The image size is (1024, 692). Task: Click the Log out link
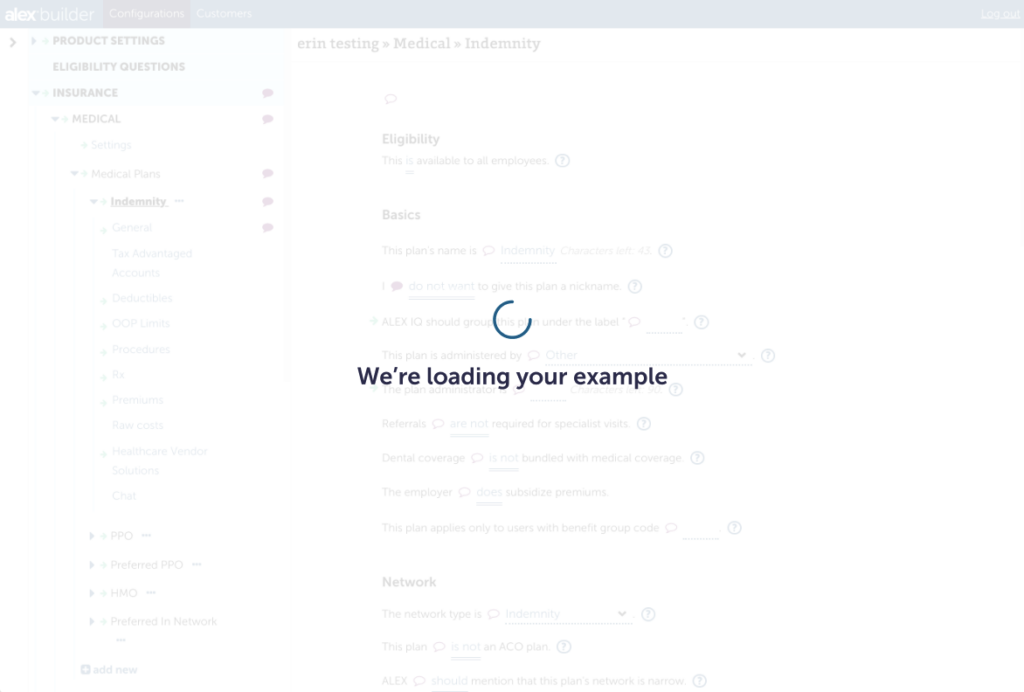point(1000,14)
